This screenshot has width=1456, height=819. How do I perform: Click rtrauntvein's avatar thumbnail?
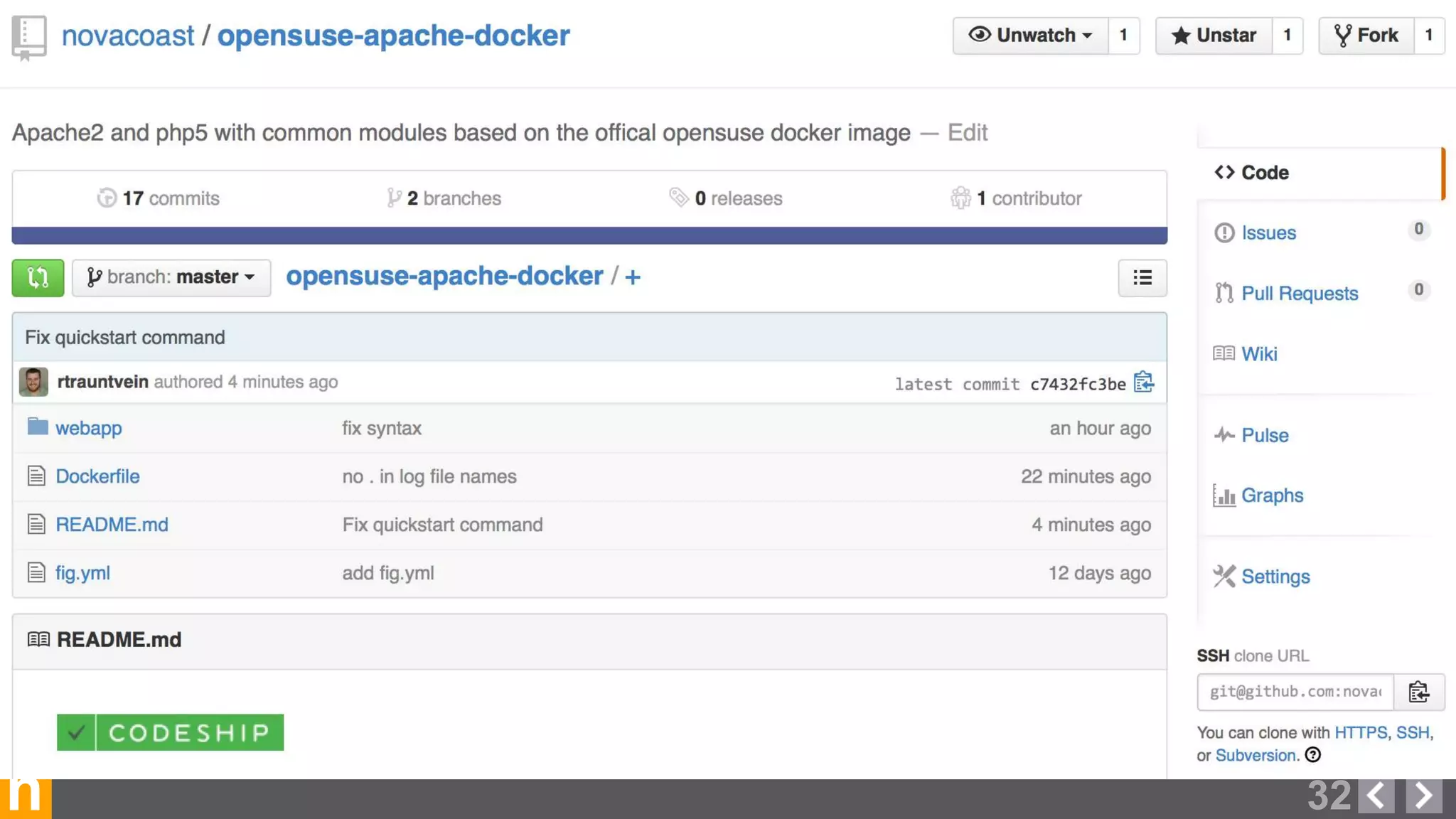pyautogui.click(x=33, y=382)
